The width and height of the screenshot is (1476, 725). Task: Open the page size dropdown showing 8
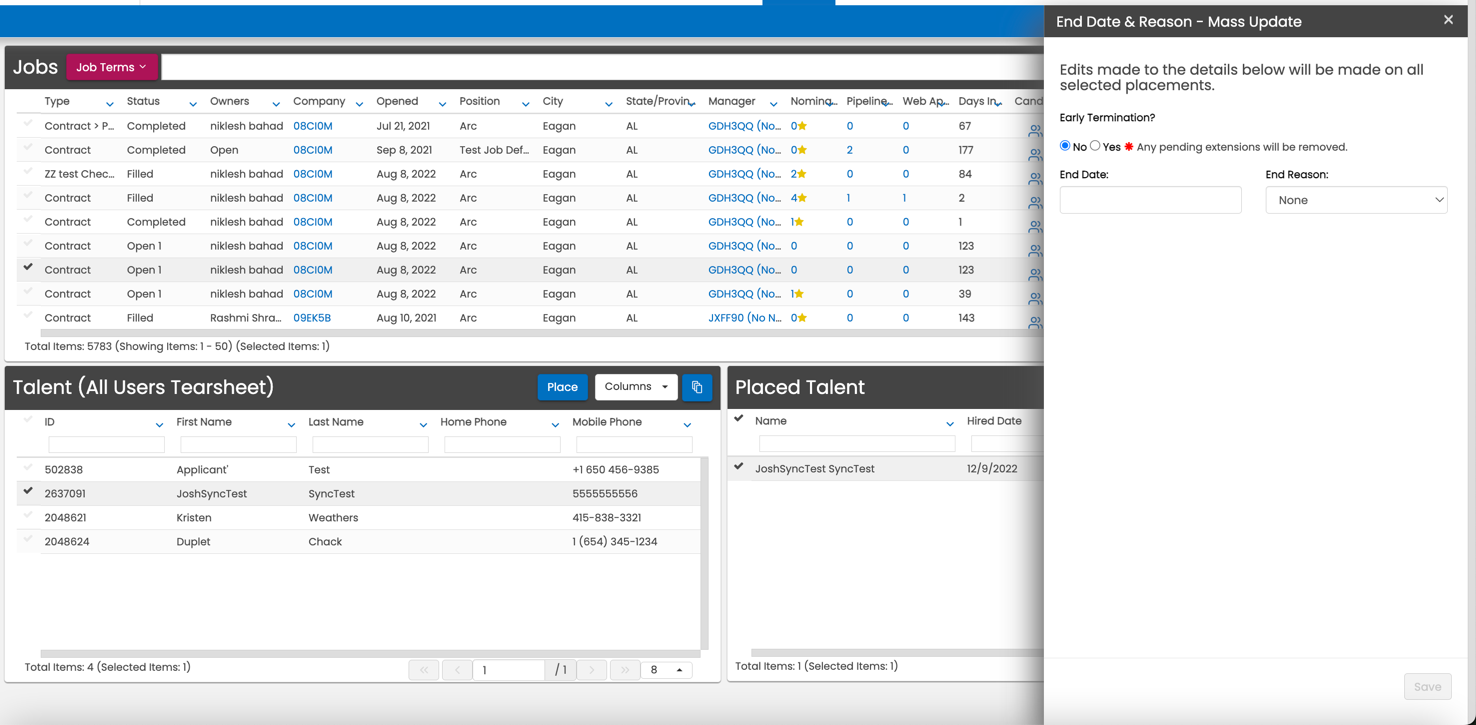(x=666, y=670)
